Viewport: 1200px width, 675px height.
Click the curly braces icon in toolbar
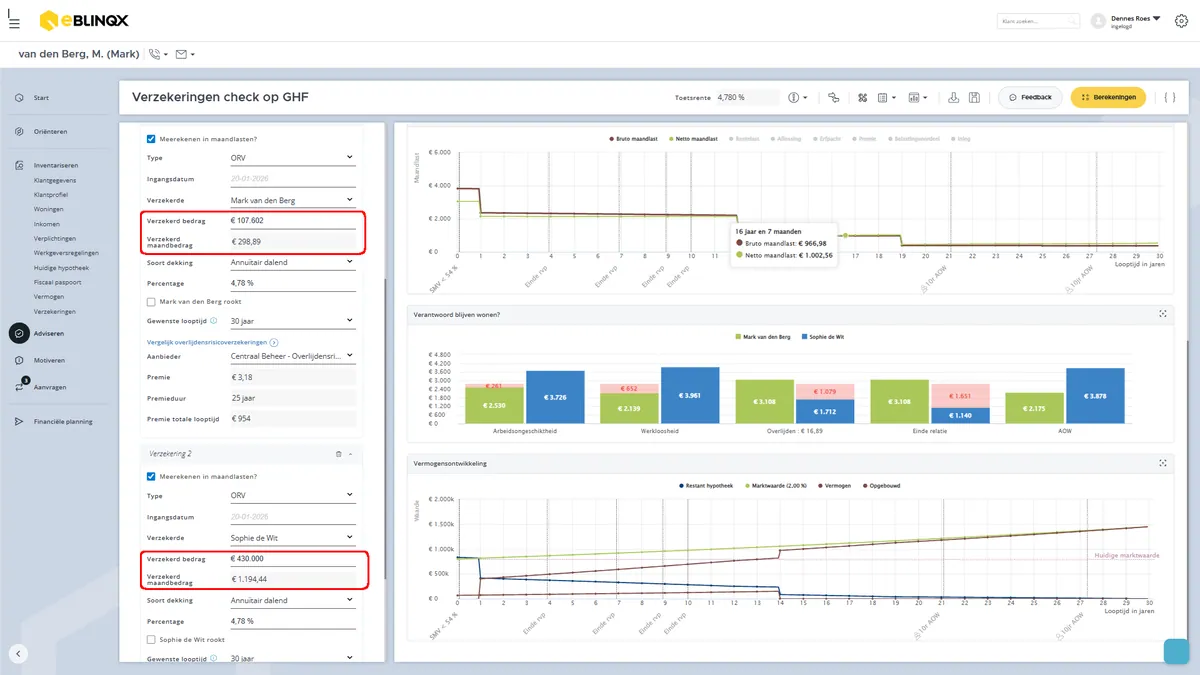(x=1169, y=97)
